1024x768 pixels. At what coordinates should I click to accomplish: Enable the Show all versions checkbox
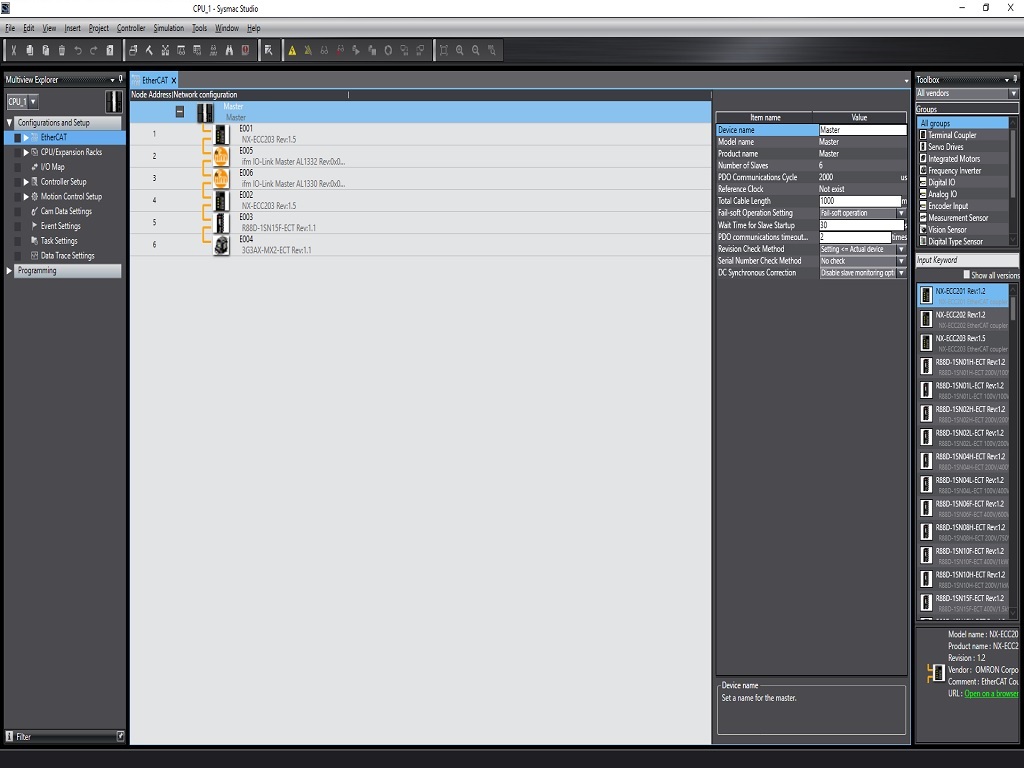[x=967, y=275]
